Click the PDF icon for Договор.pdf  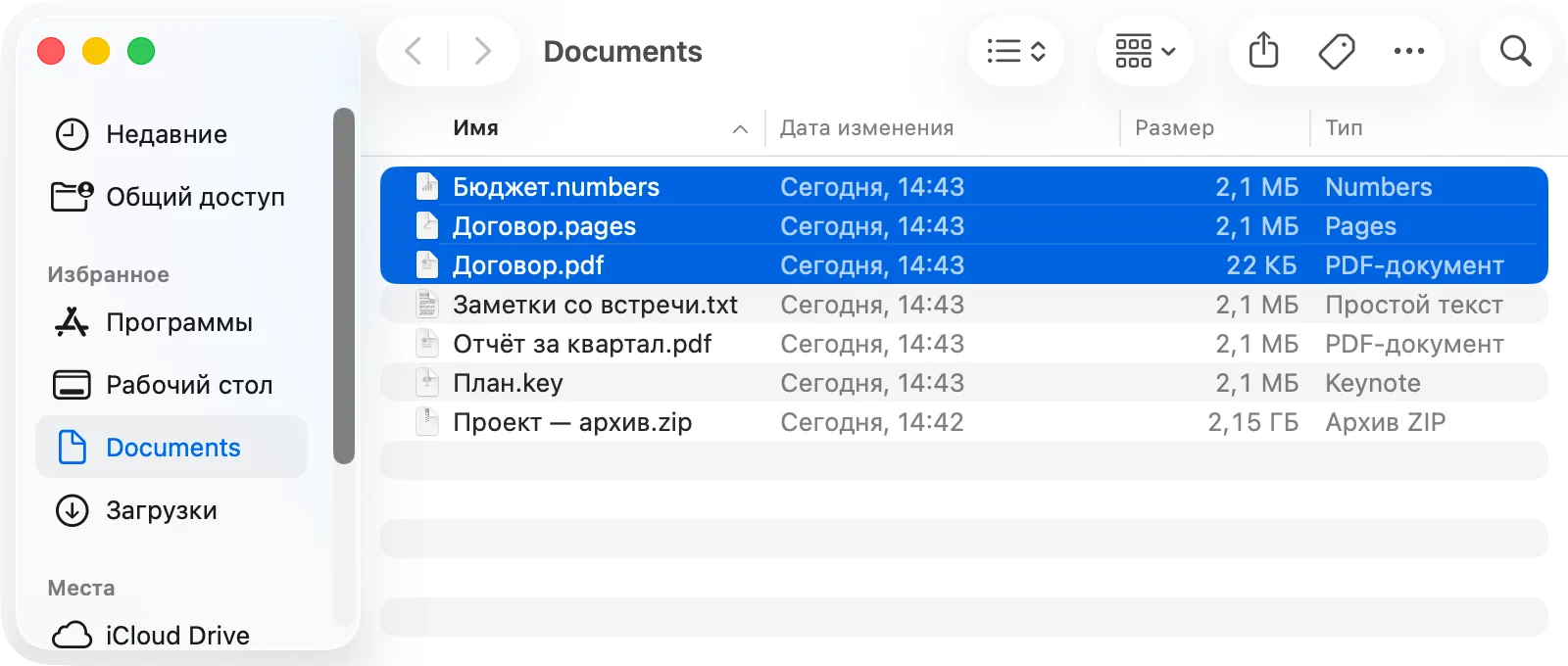427,265
